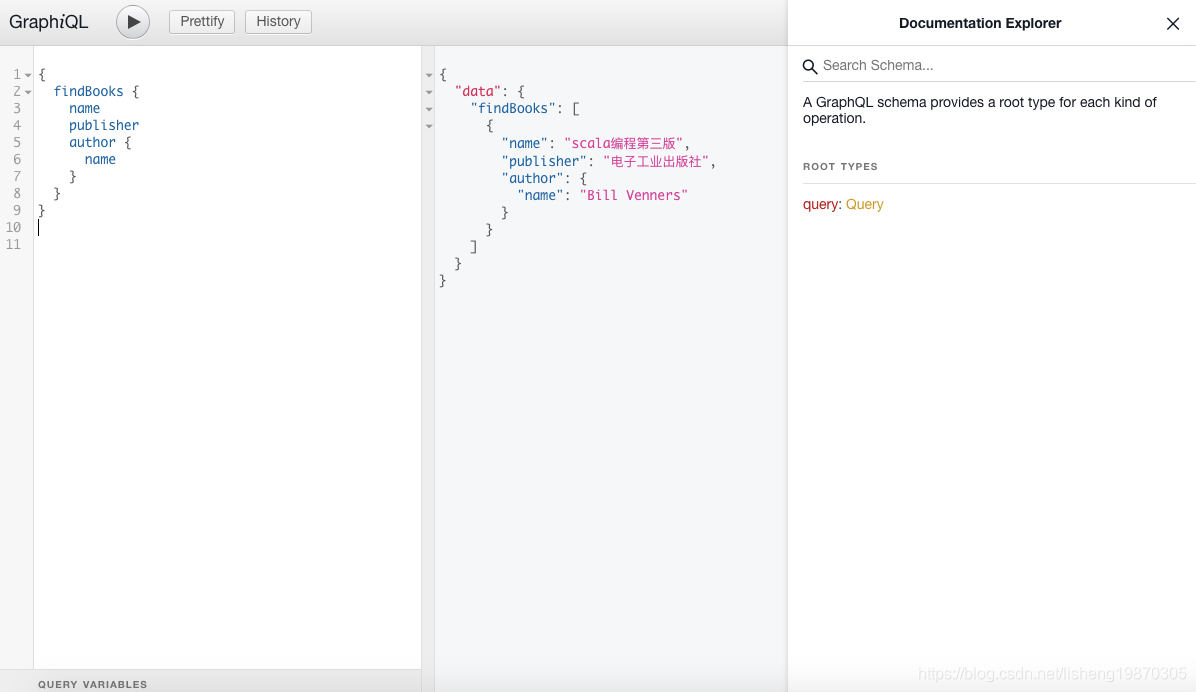Screen dimensions: 1196x692
Task: Click the Prettify button
Action: [201, 21]
